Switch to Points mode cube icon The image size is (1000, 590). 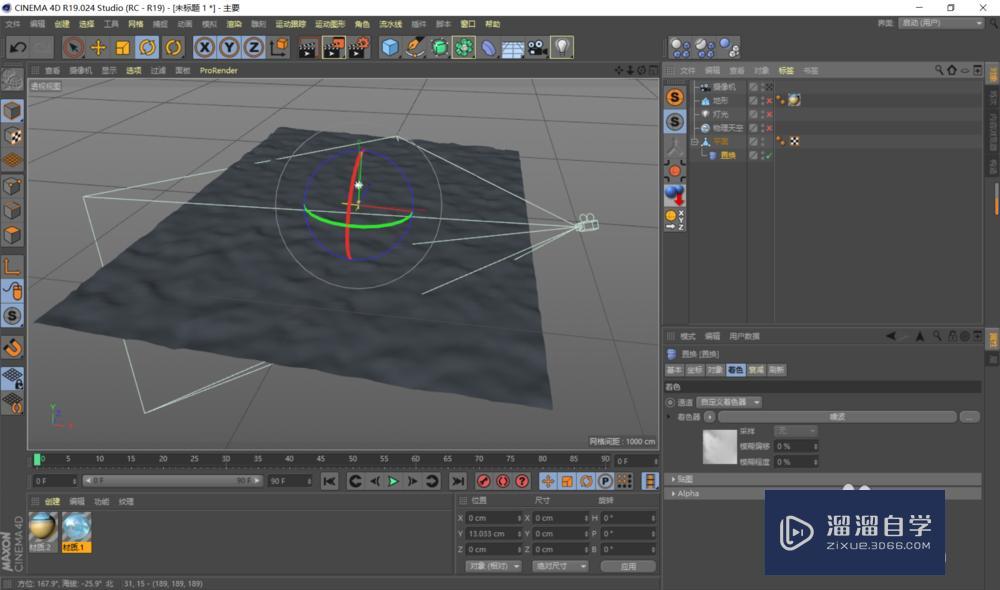click(12, 186)
